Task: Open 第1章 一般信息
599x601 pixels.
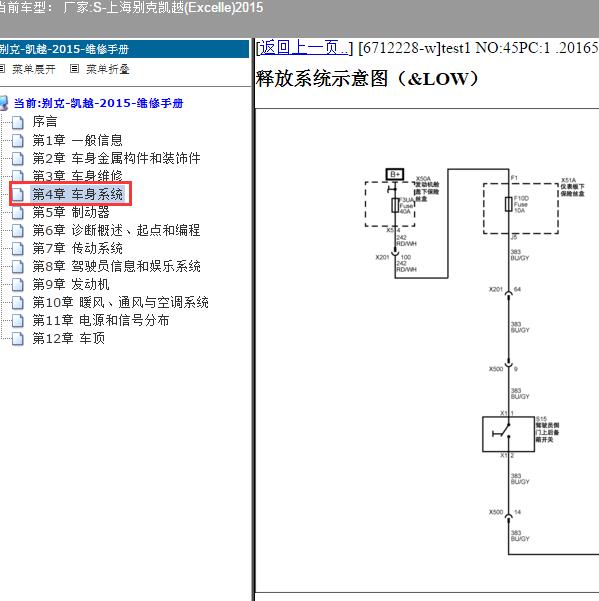Action: coord(77,140)
